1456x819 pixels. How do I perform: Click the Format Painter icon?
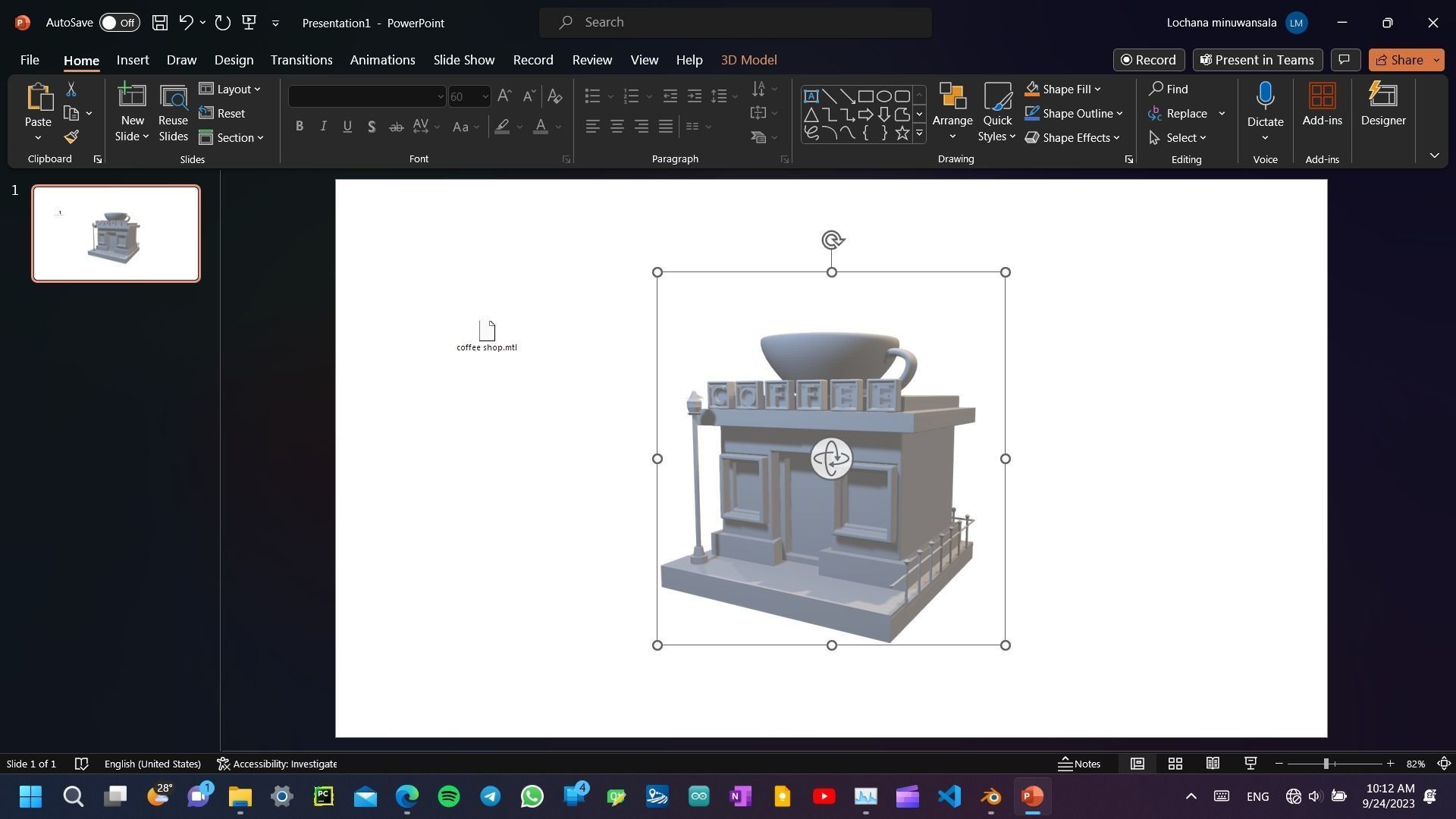pyautogui.click(x=71, y=137)
